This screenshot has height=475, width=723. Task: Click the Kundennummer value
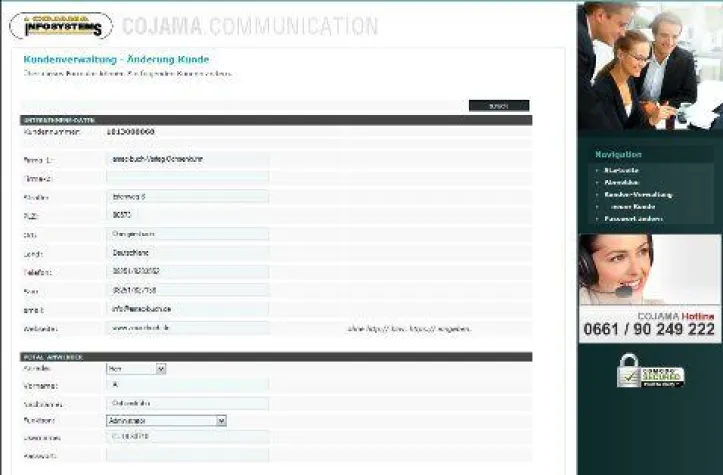130,132
